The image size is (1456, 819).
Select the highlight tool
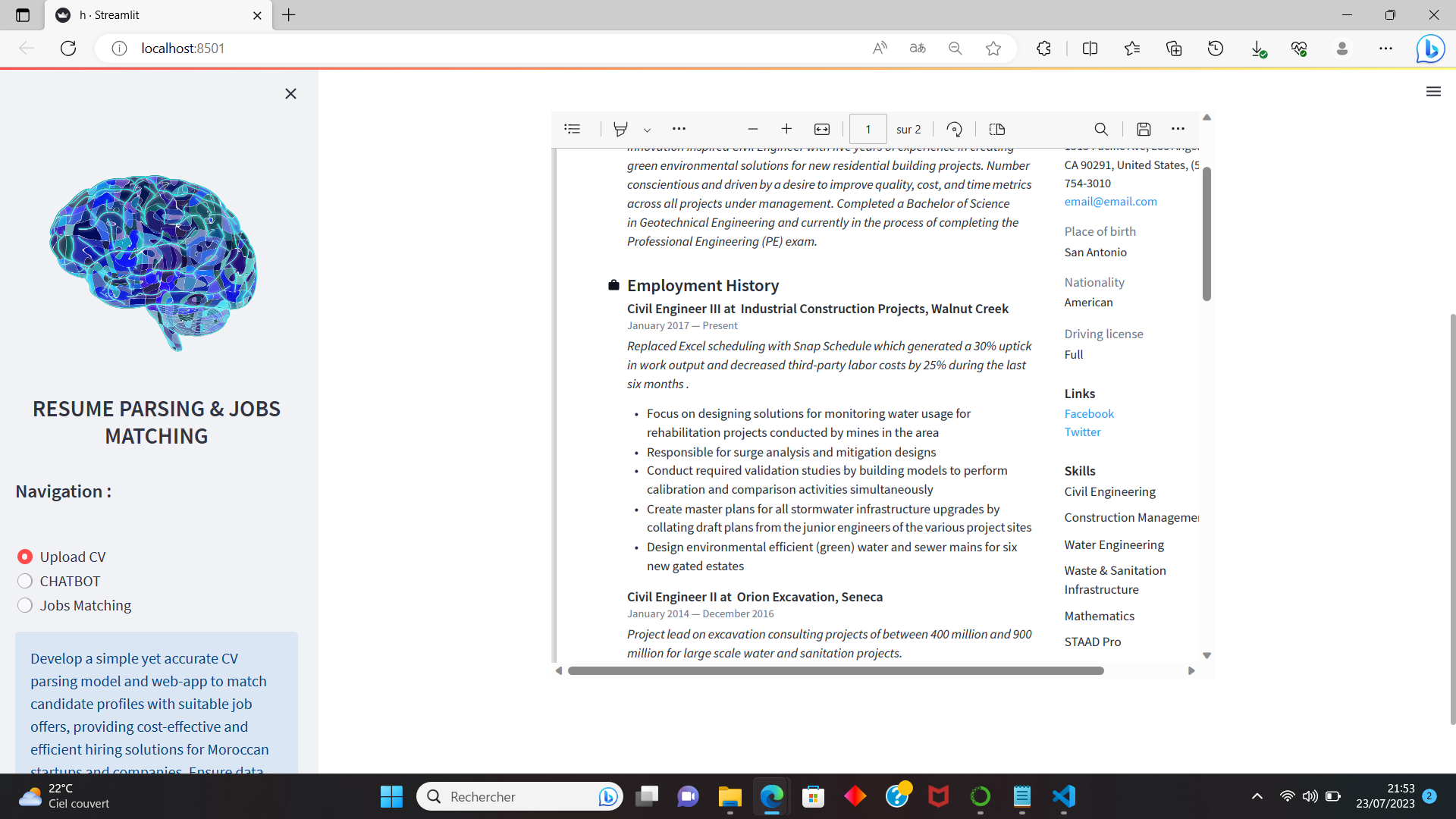click(620, 129)
